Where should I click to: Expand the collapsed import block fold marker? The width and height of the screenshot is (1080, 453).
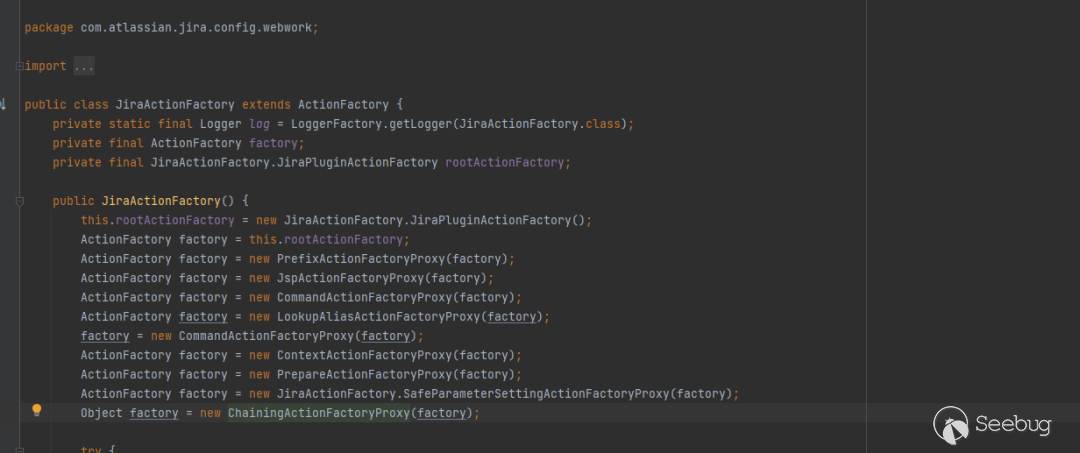pos(20,66)
